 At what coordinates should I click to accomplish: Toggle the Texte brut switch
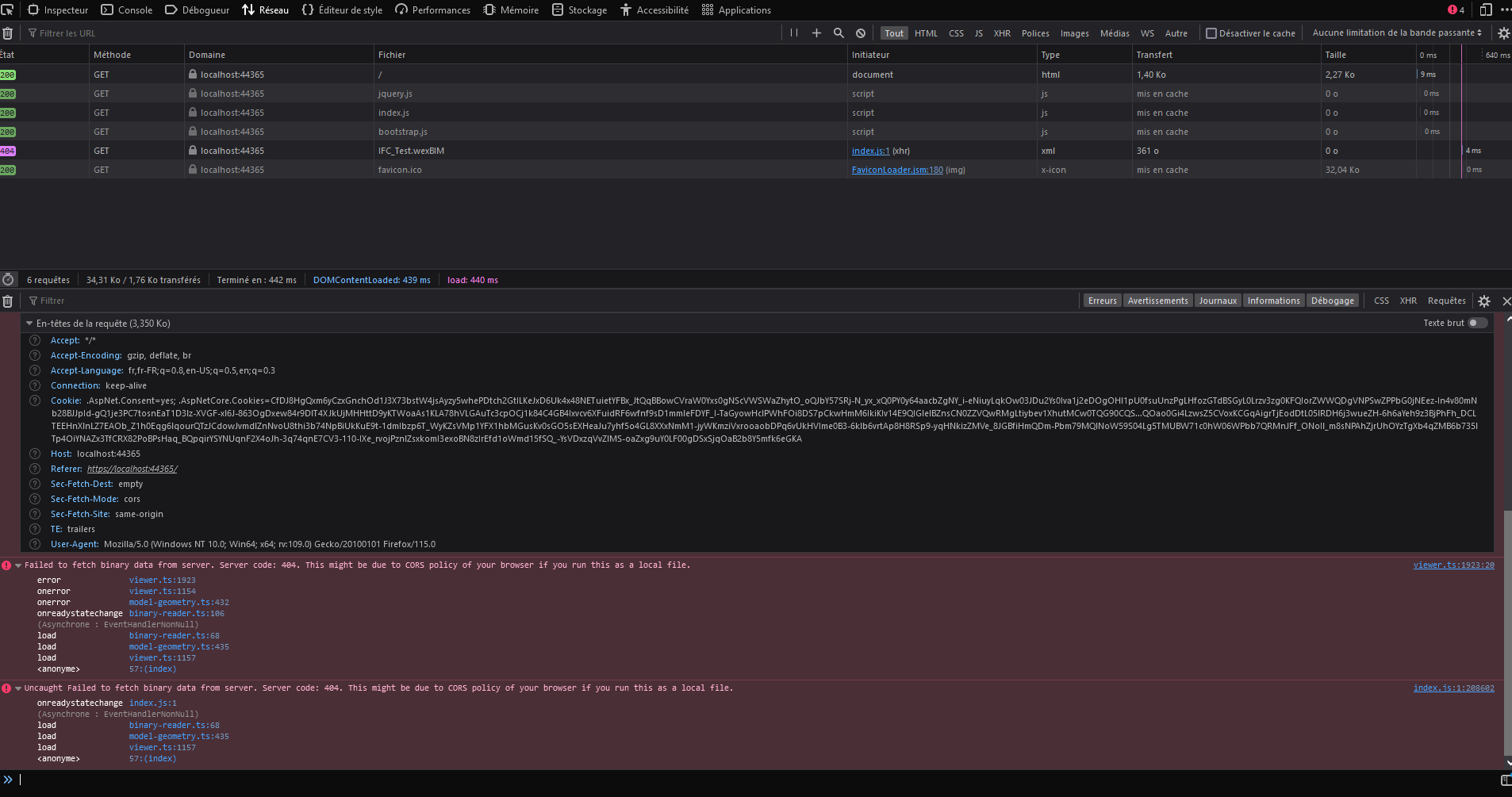click(1478, 323)
